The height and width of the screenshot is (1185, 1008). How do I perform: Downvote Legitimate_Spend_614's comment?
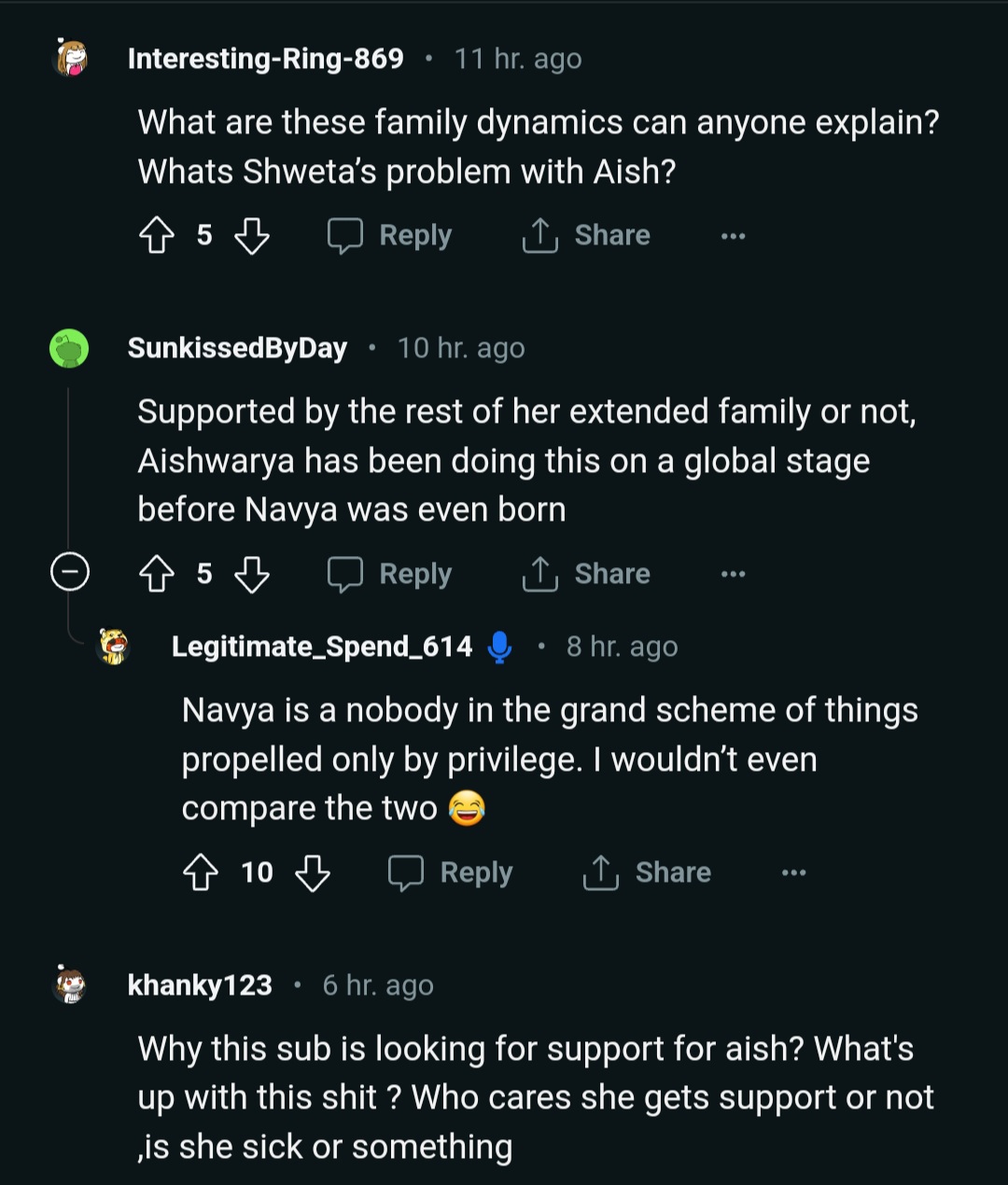313,873
